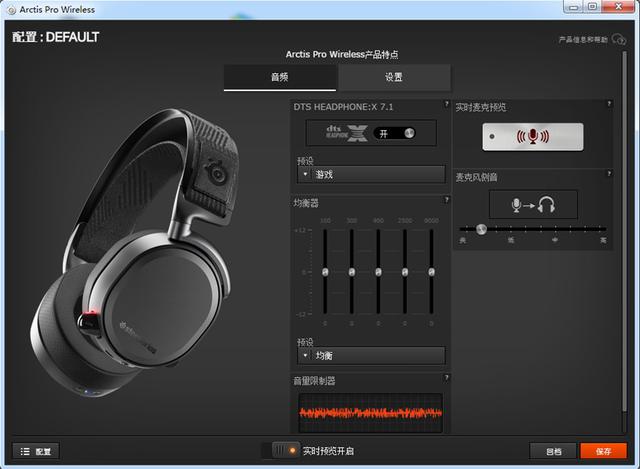Click the 麦克风侧音 sidetone level slider knob

pyautogui.click(x=481, y=229)
